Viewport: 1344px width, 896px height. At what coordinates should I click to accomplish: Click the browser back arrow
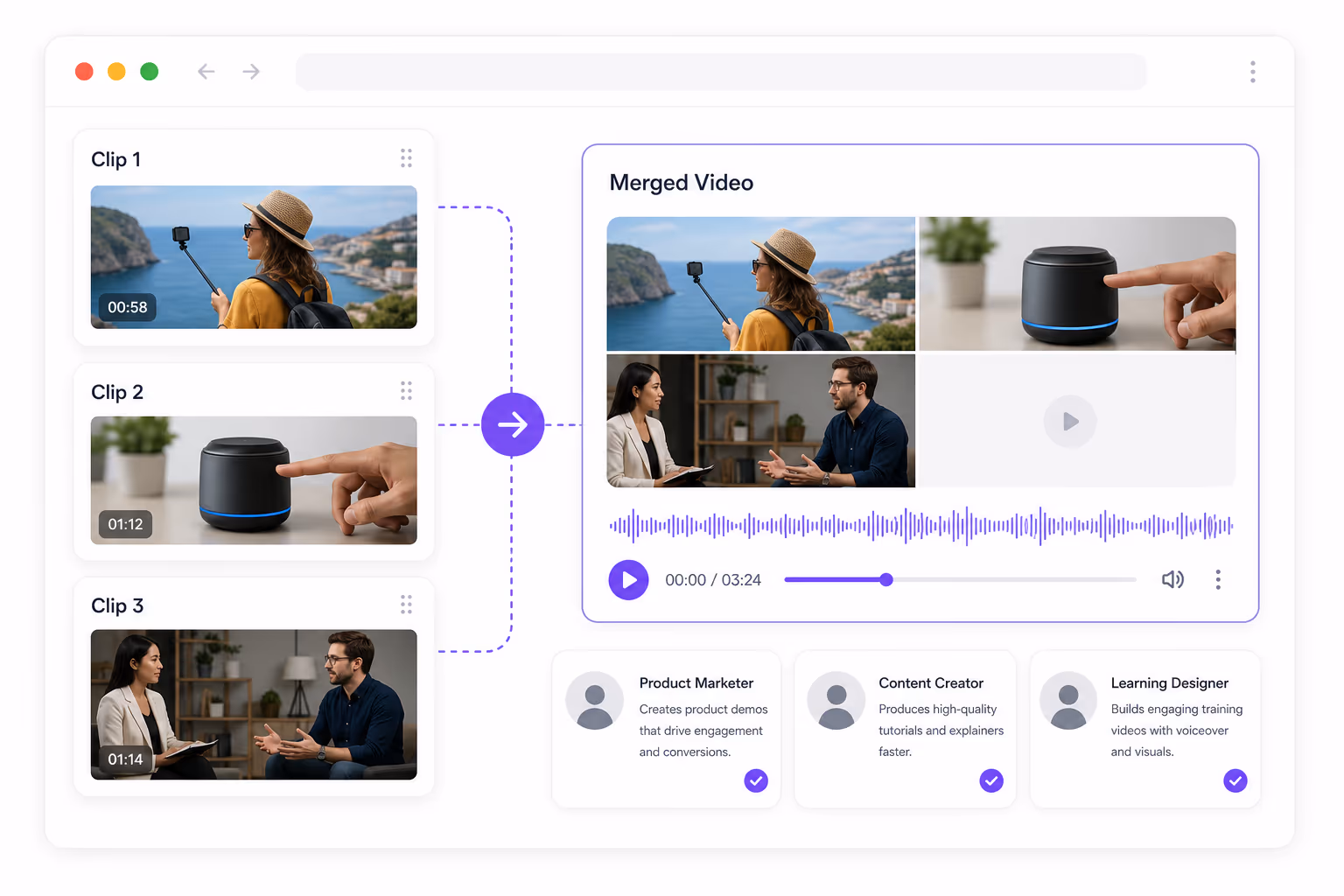coord(206,72)
